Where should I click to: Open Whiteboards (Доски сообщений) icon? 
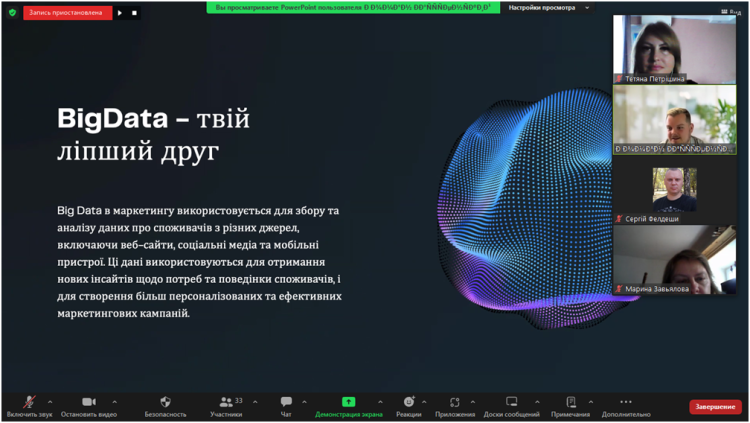(512, 402)
